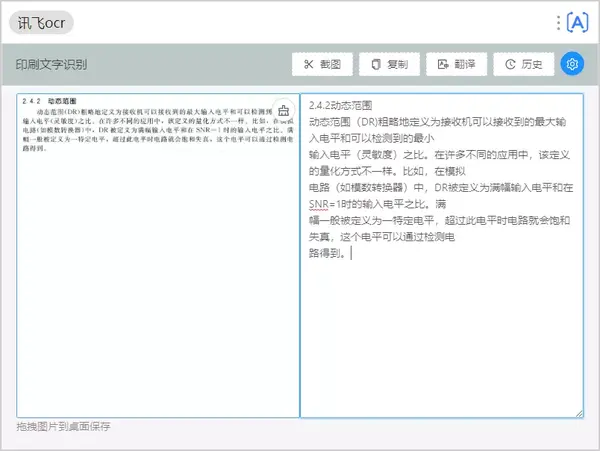
Task: Click the 截图 screenshot button
Action: [x=322, y=64]
